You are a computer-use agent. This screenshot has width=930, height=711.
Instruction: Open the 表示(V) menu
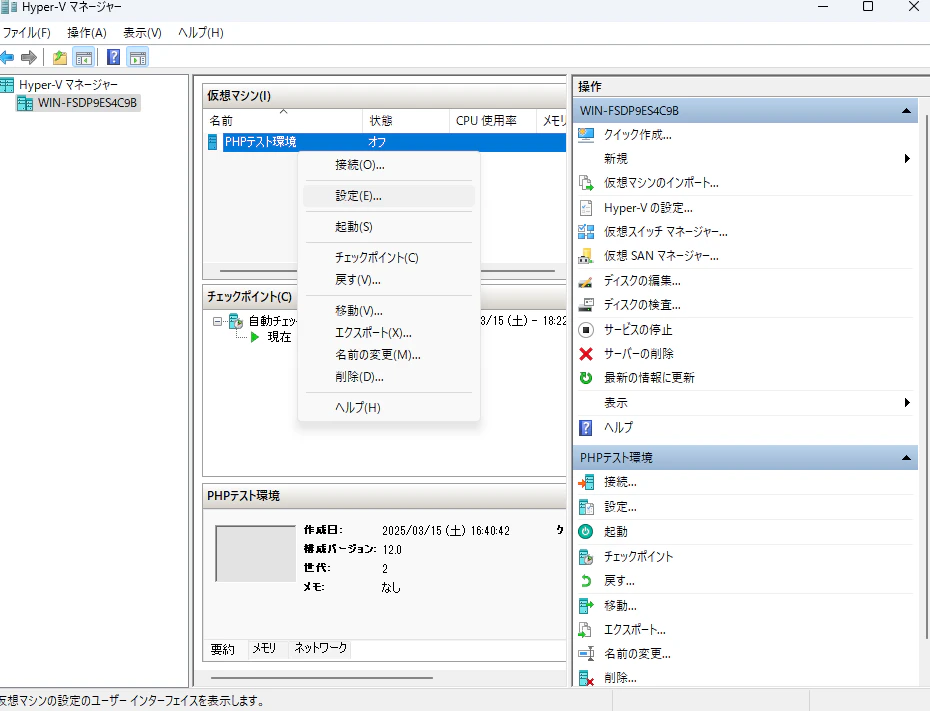pos(142,33)
